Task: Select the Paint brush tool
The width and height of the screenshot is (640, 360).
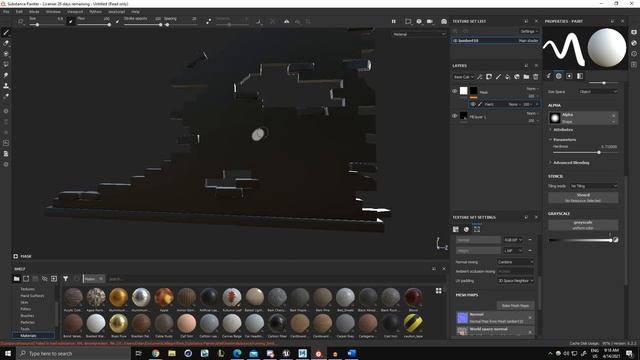Action: 6,32
